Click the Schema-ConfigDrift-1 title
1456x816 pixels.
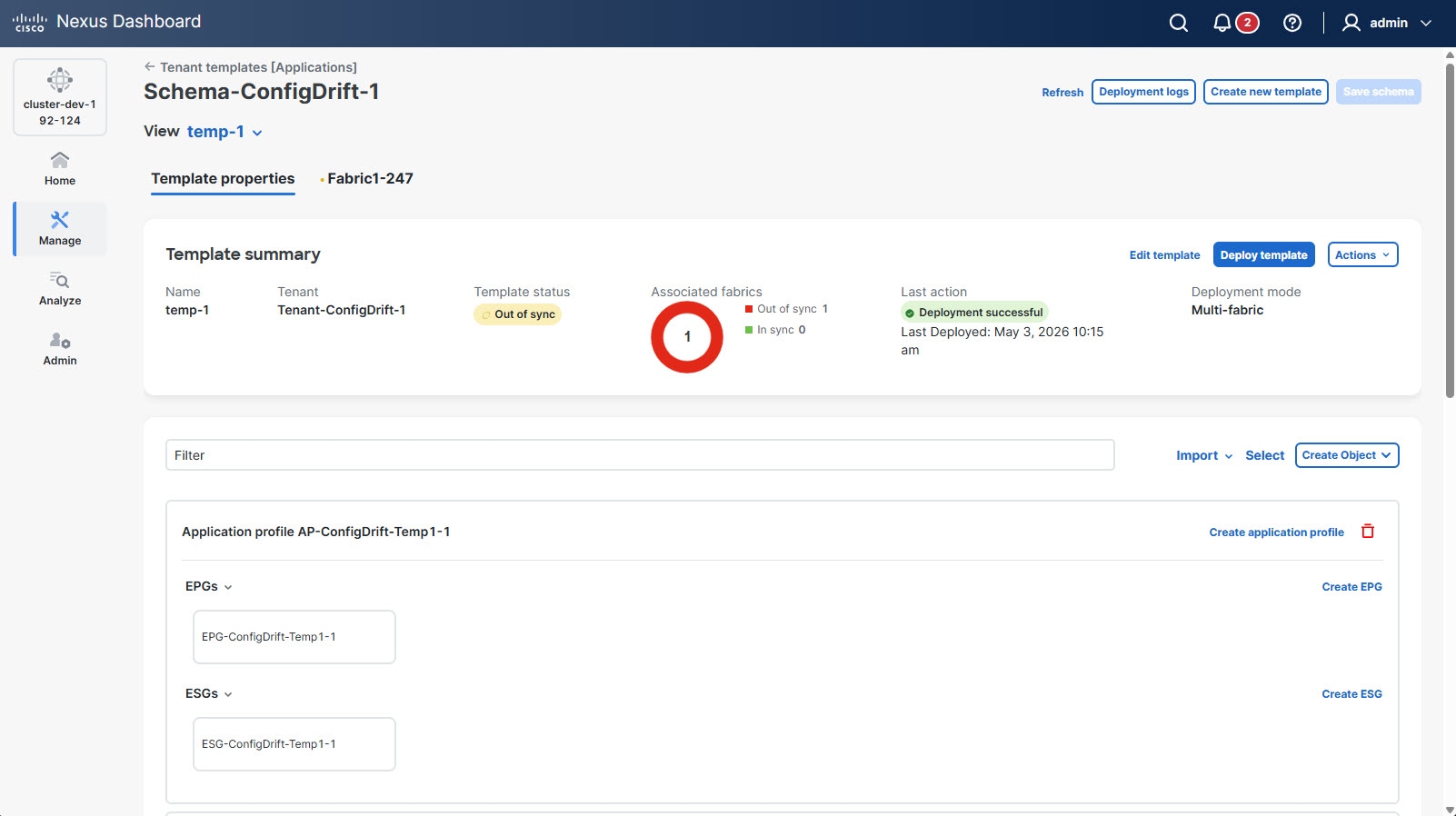(x=262, y=92)
